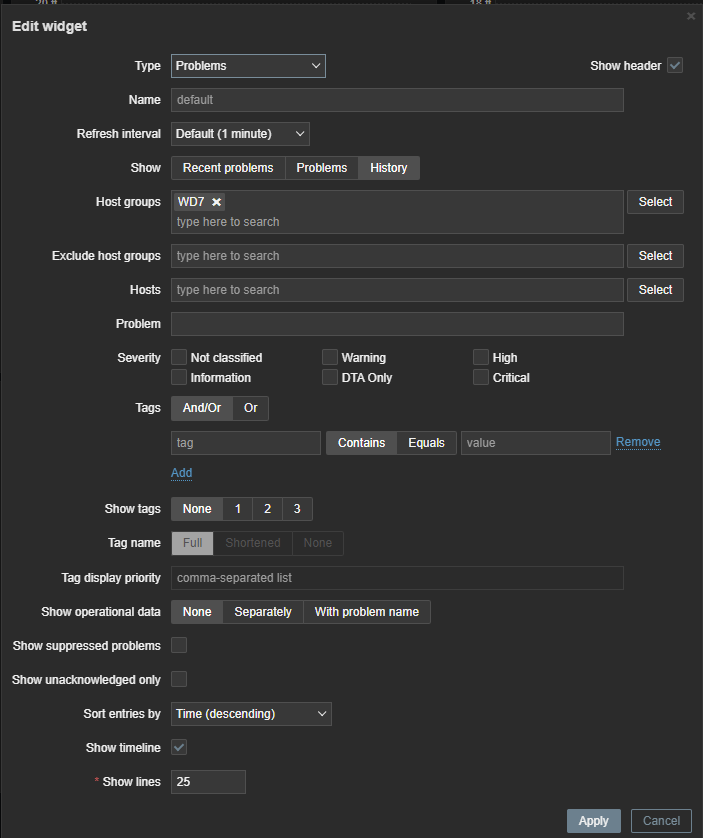
Task: Select the History show option
Action: coord(389,168)
